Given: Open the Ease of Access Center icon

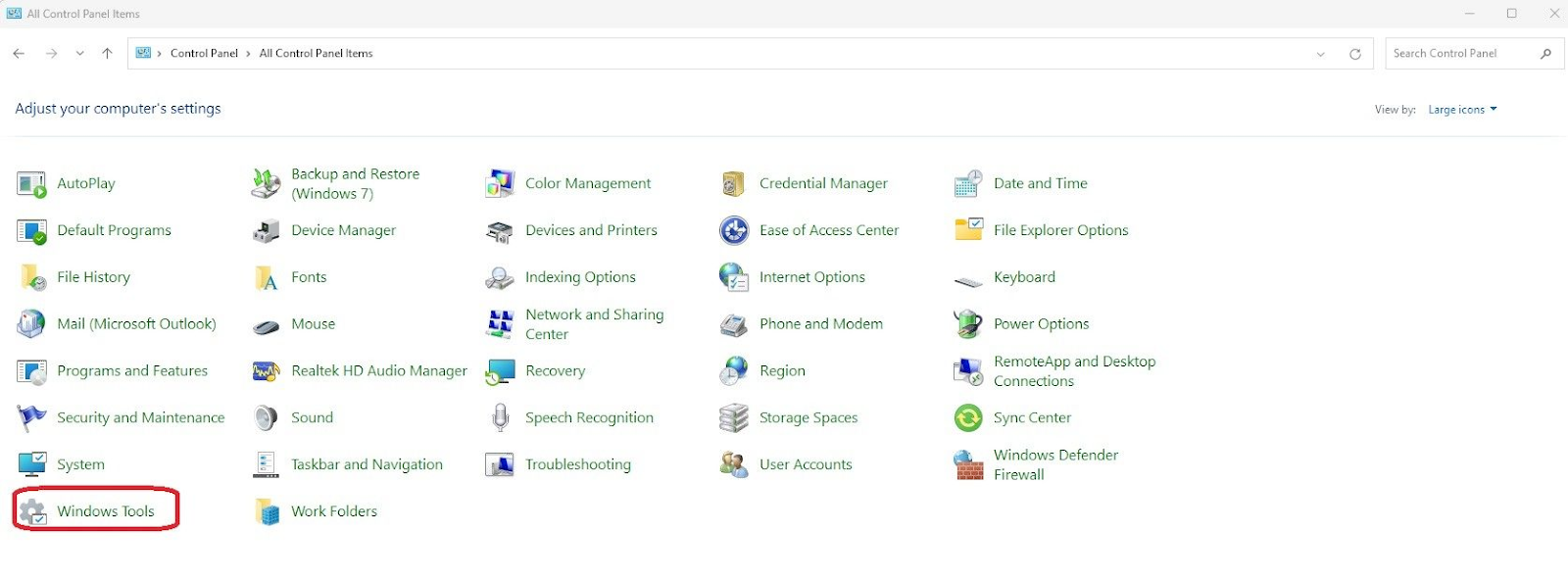Looking at the screenshot, I should 734,230.
